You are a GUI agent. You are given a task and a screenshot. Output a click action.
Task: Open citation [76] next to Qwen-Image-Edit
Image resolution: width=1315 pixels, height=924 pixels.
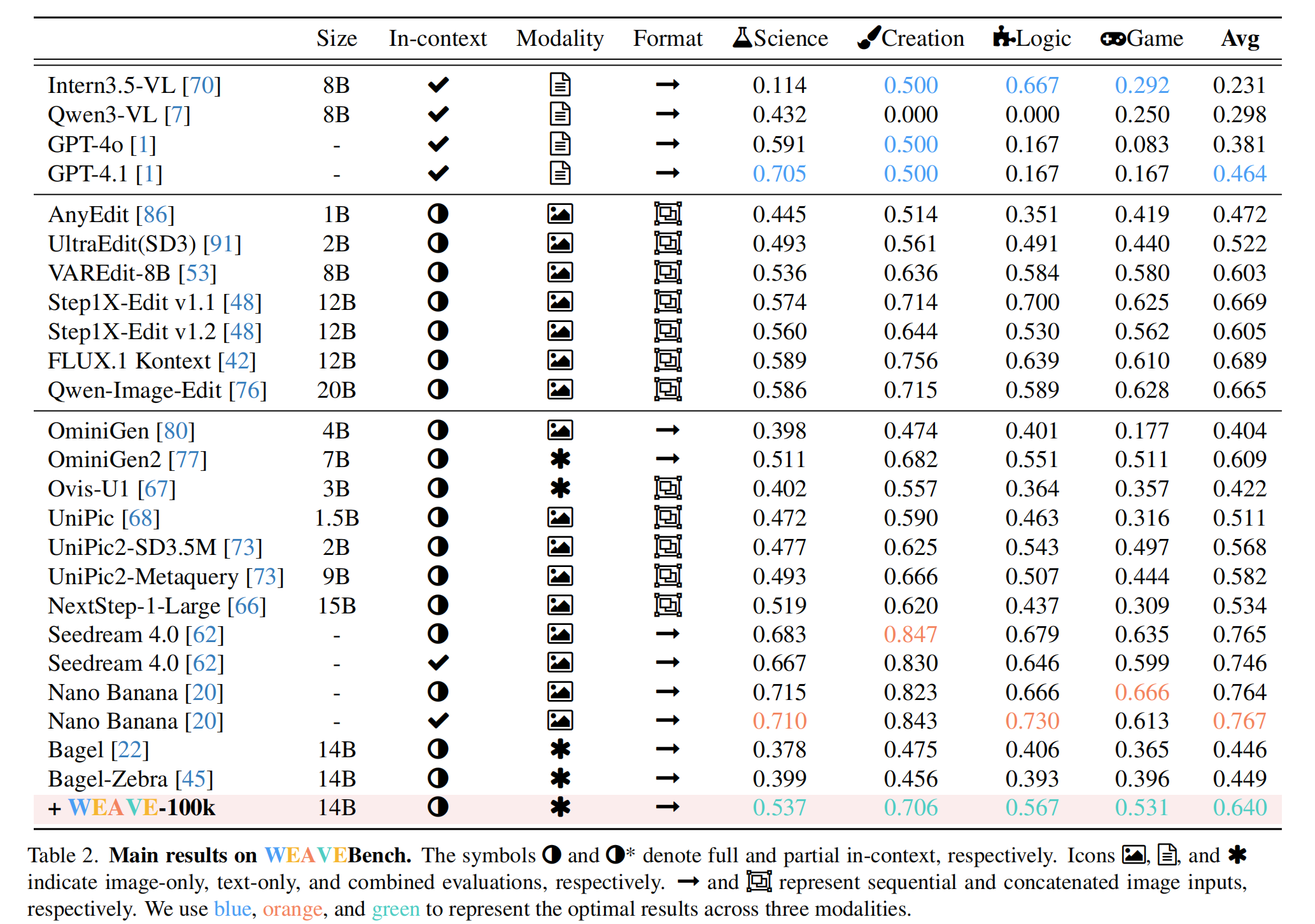click(x=248, y=390)
